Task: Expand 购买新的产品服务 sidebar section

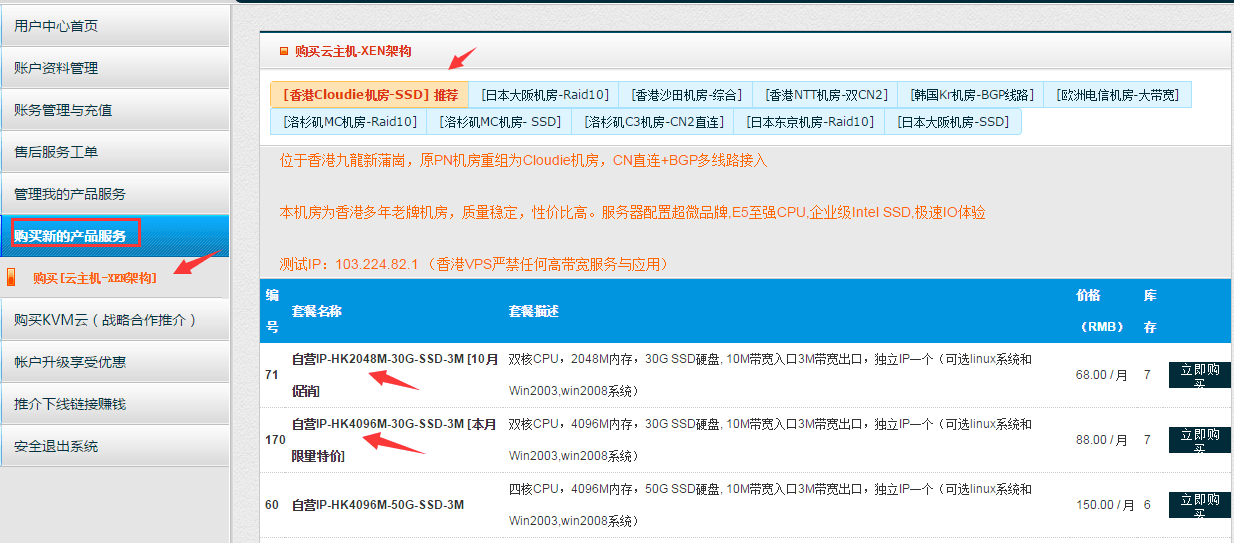Action: click(70, 236)
